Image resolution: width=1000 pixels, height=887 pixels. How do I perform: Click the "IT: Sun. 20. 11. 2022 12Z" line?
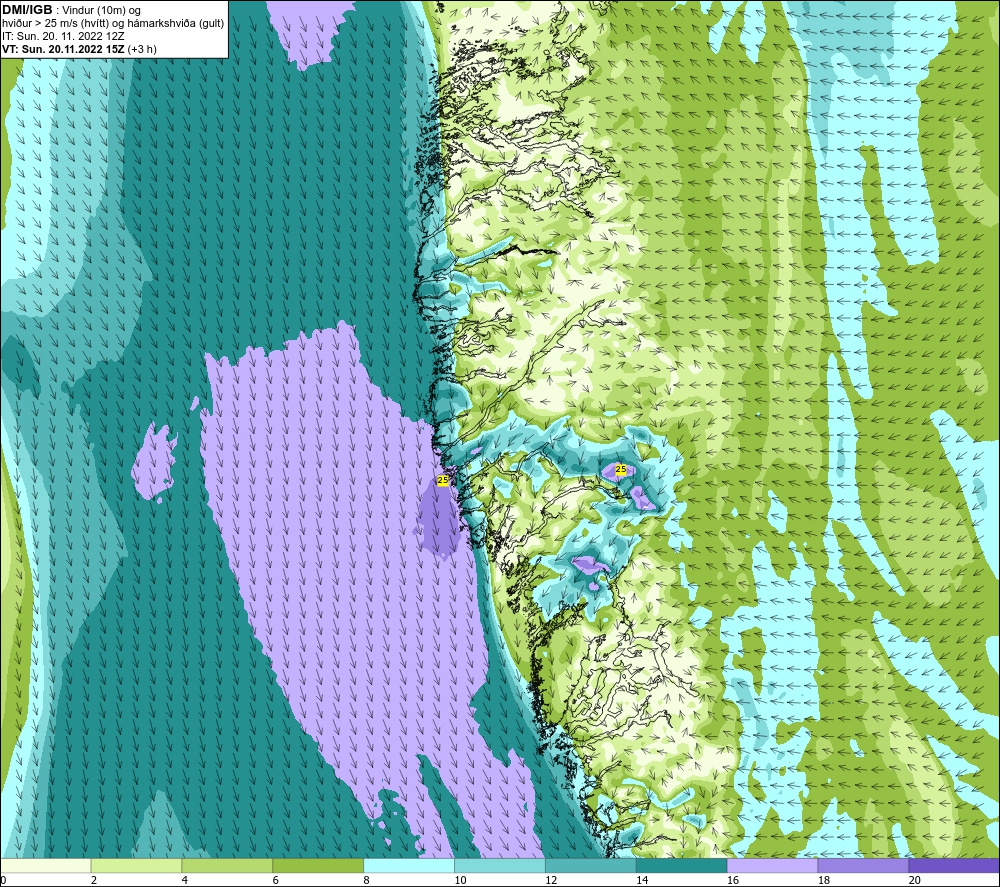(x=63, y=36)
